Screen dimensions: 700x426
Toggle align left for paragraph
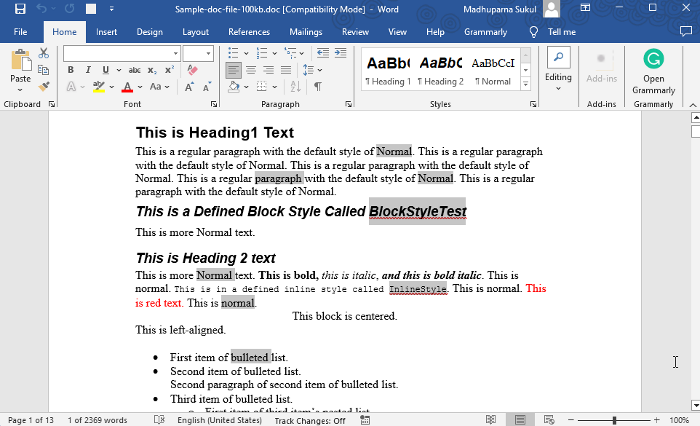233,70
